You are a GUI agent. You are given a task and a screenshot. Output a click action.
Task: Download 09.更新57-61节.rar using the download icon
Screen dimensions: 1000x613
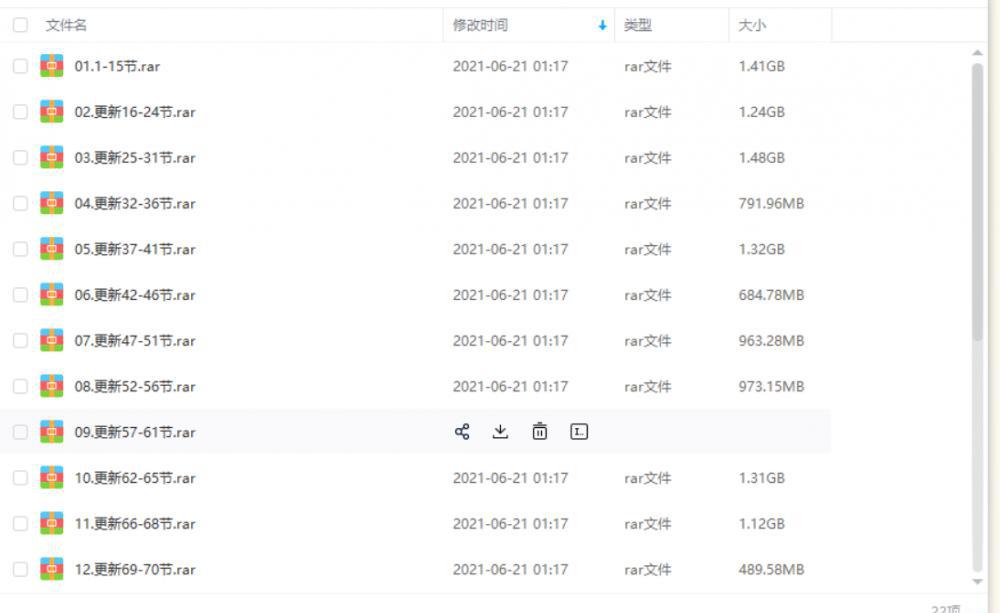(x=501, y=432)
